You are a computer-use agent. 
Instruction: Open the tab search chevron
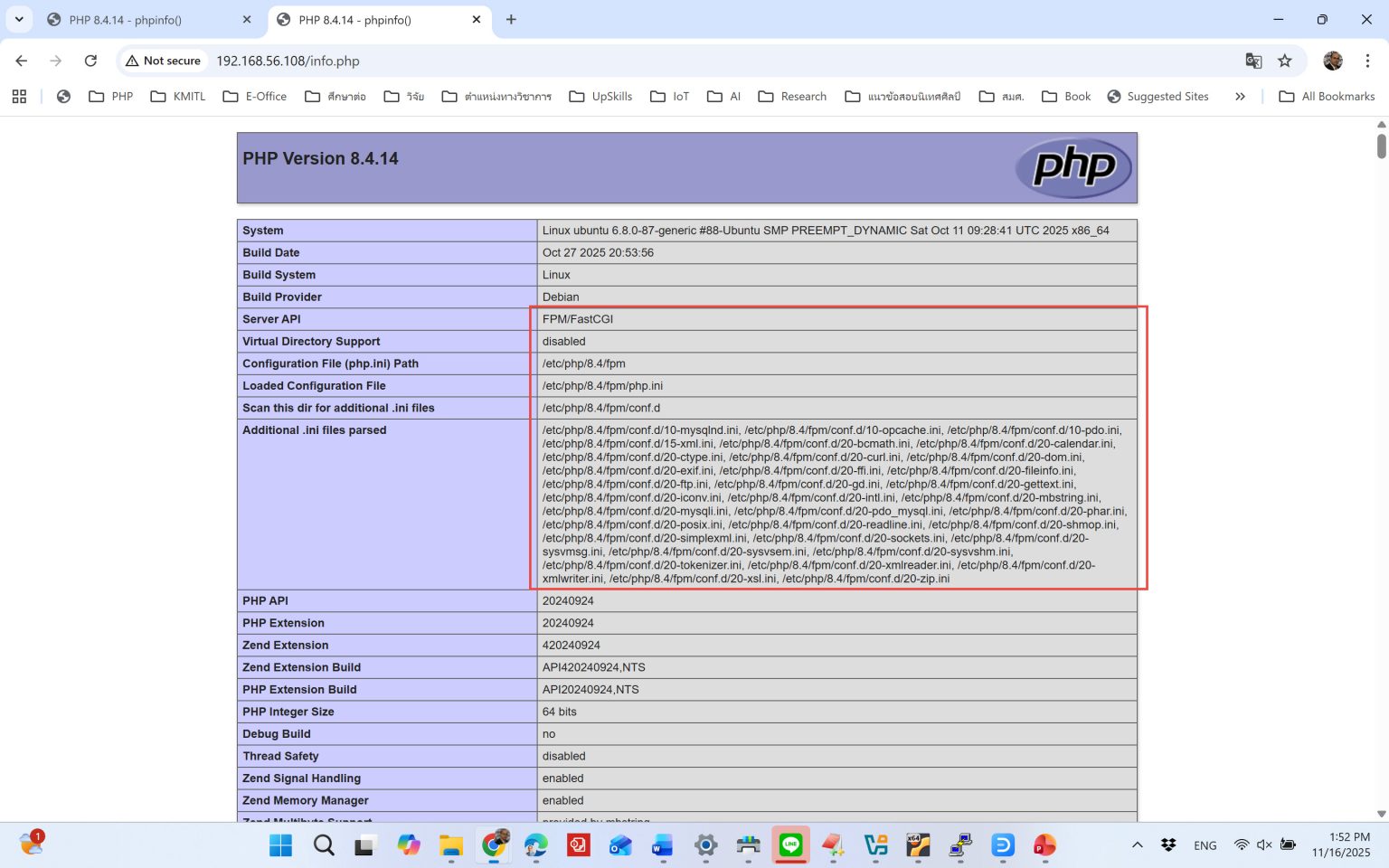pos(19,20)
